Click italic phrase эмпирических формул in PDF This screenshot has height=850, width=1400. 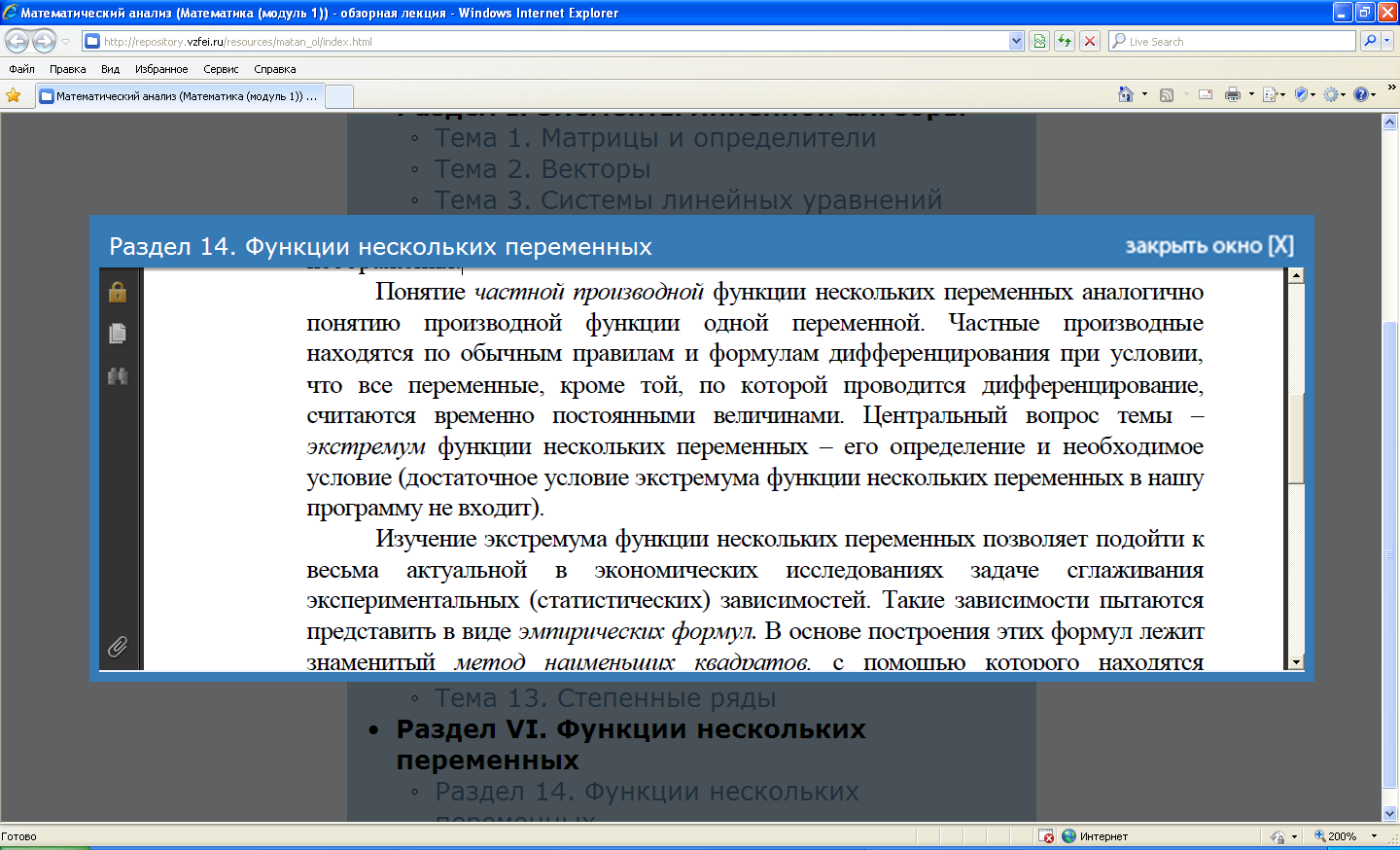(637, 632)
